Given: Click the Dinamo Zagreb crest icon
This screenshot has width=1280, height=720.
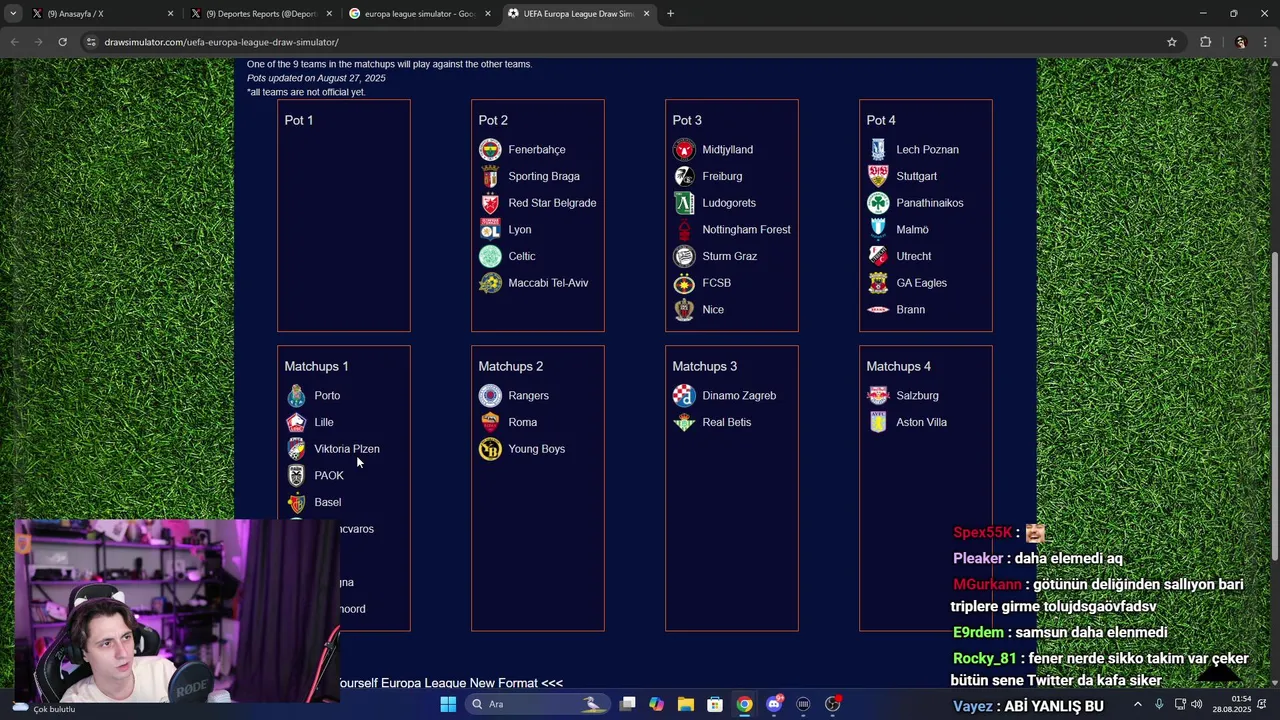Looking at the screenshot, I should [x=684, y=396].
